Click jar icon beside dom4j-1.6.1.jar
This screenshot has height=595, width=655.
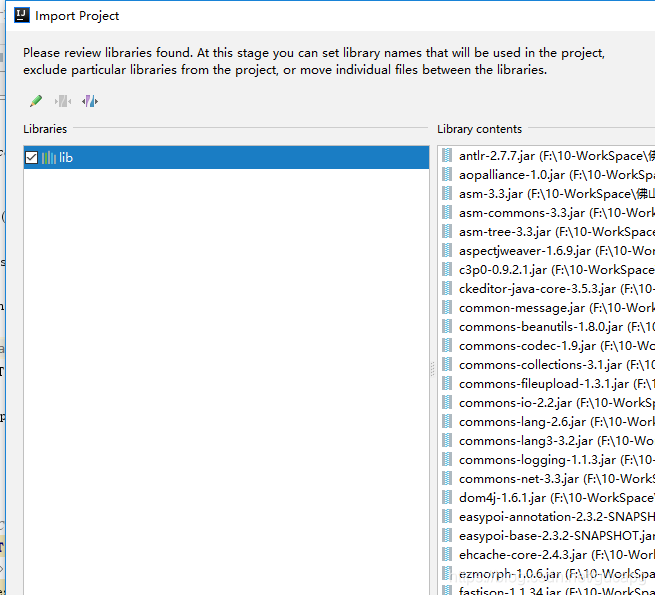click(447, 498)
